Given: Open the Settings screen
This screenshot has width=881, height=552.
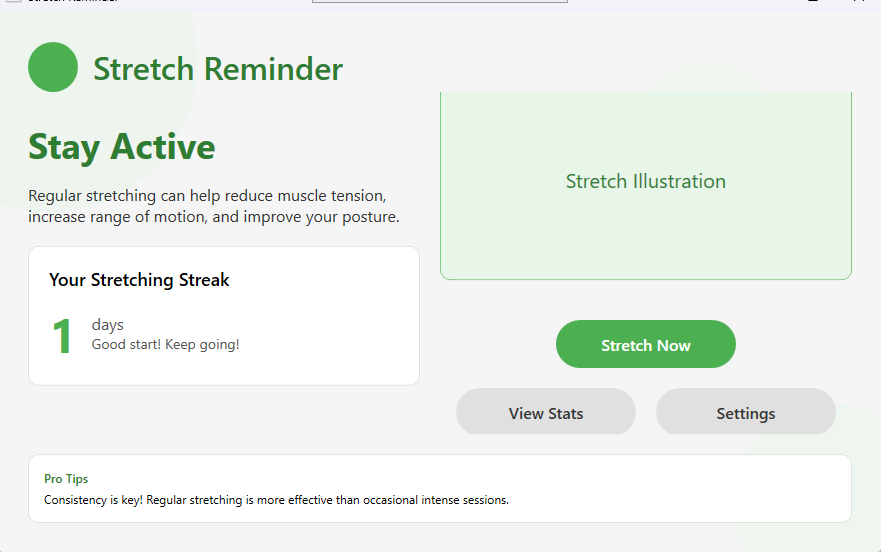Looking at the screenshot, I should click(746, 411).
